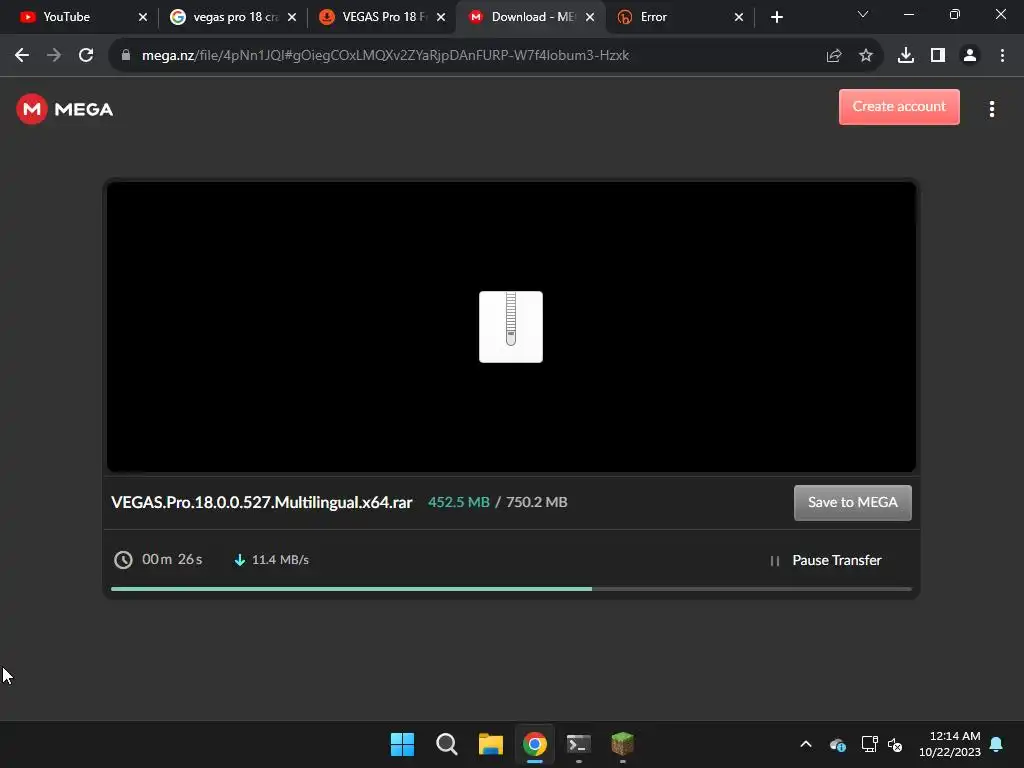Image resolution: width=1024 pixels, height=768 pixels.
Task: Open a new browser tab
Action: (776, 17)
